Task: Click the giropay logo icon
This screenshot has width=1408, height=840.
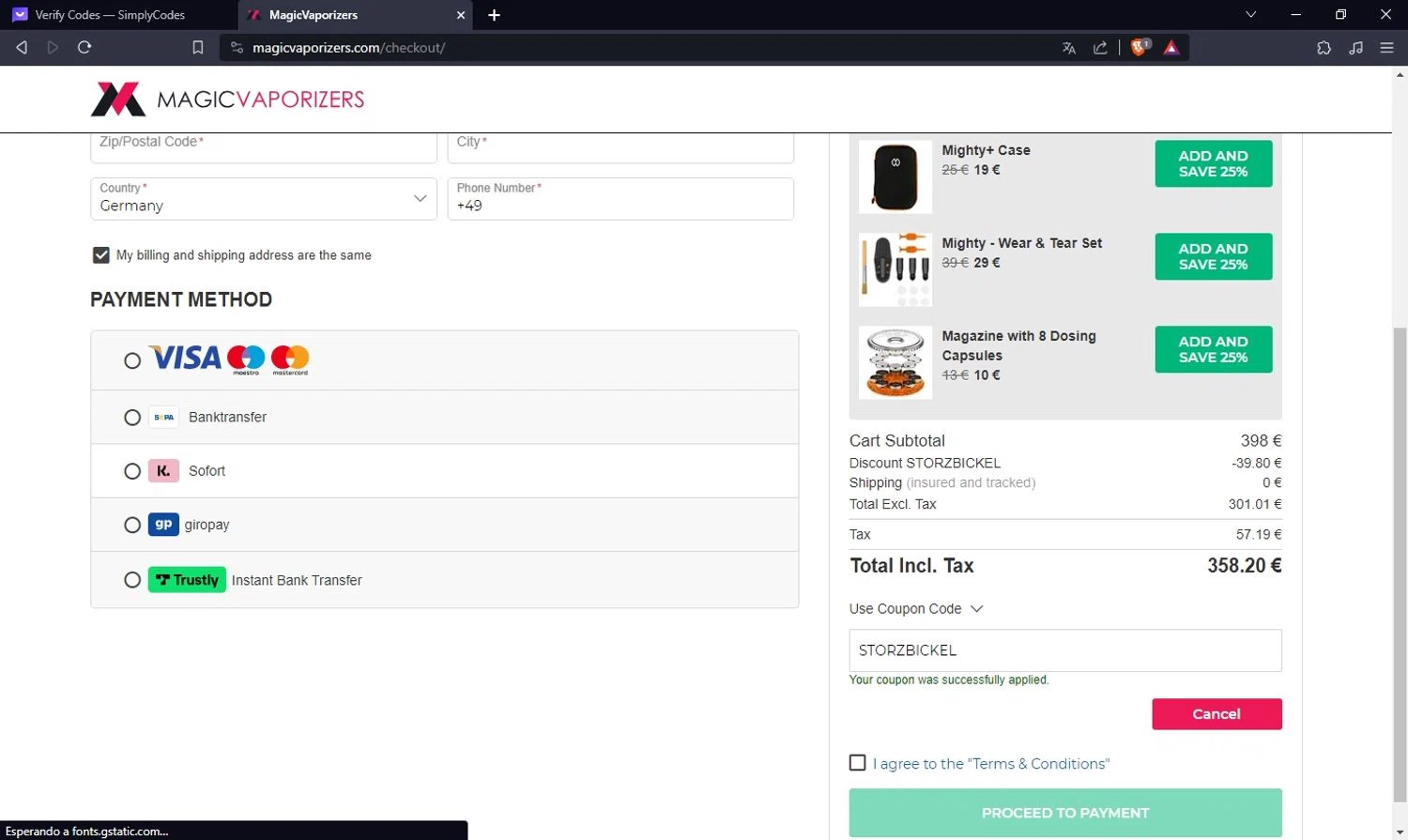Action: tap(163, 524)
